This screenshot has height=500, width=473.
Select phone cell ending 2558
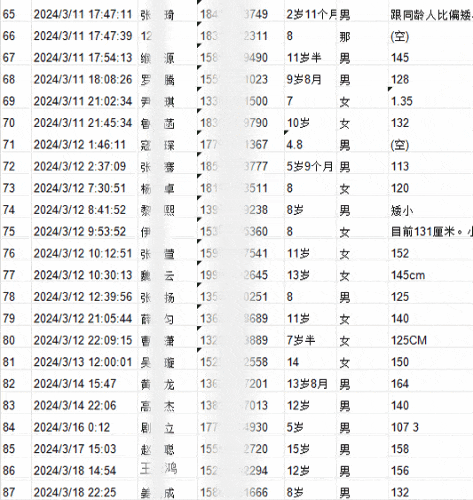[x=241, y=362]
